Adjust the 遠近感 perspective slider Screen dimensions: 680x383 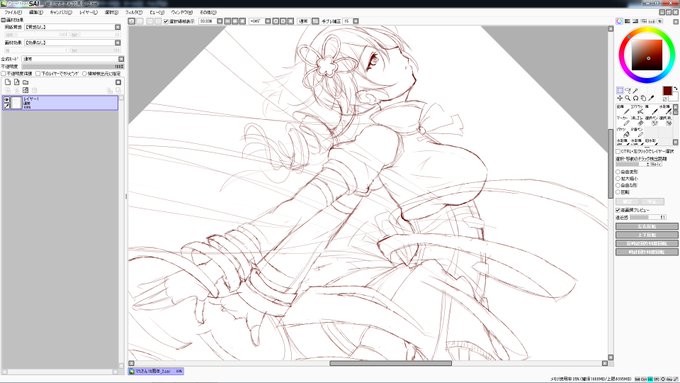pos(648,217)
